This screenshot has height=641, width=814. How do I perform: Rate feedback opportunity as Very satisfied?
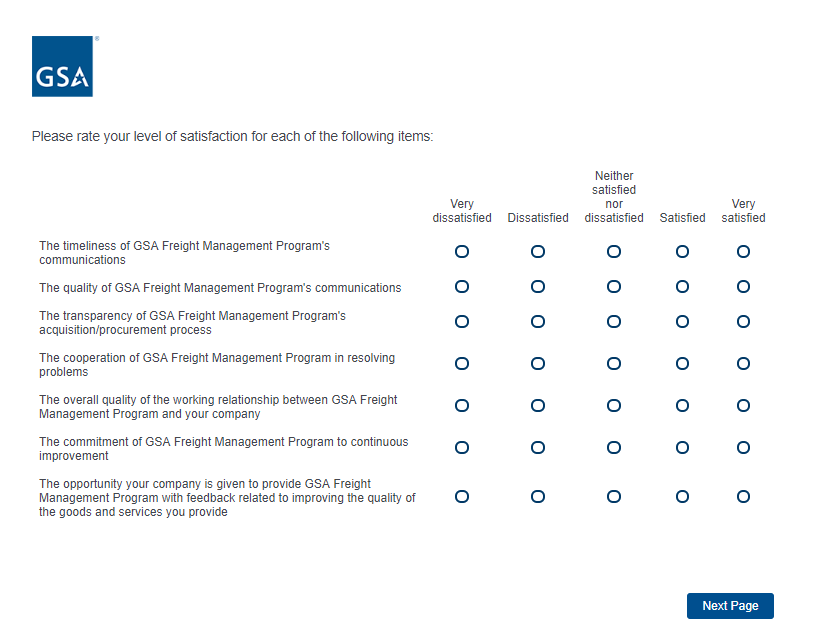743,497
